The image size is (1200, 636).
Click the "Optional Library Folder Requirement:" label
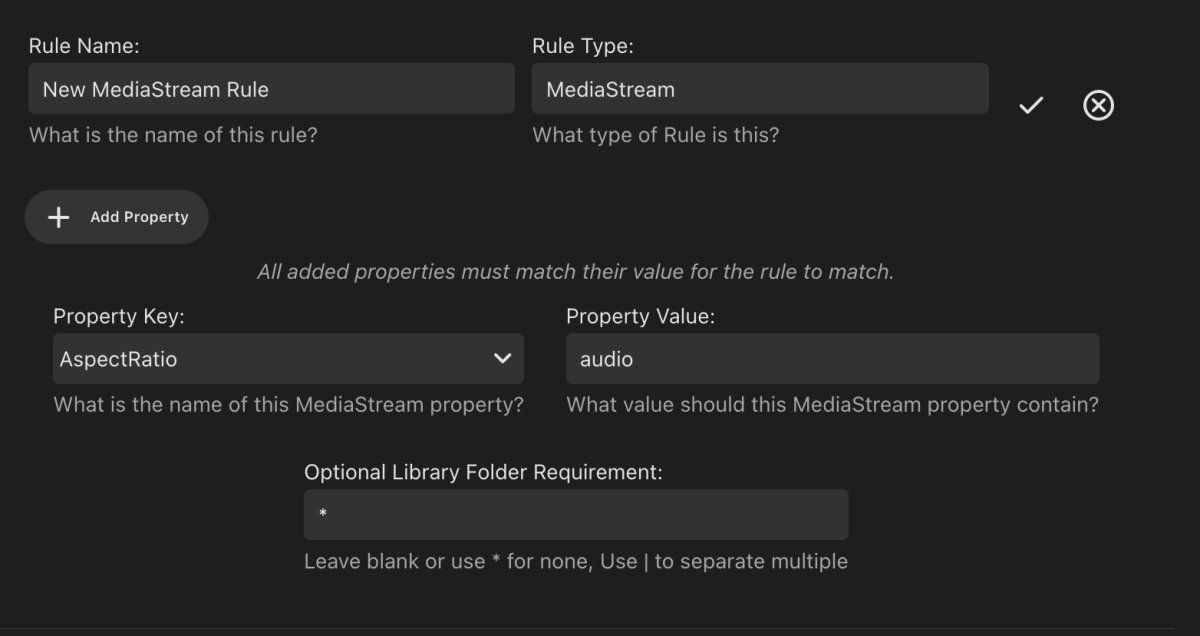click(x=483, y=472)
